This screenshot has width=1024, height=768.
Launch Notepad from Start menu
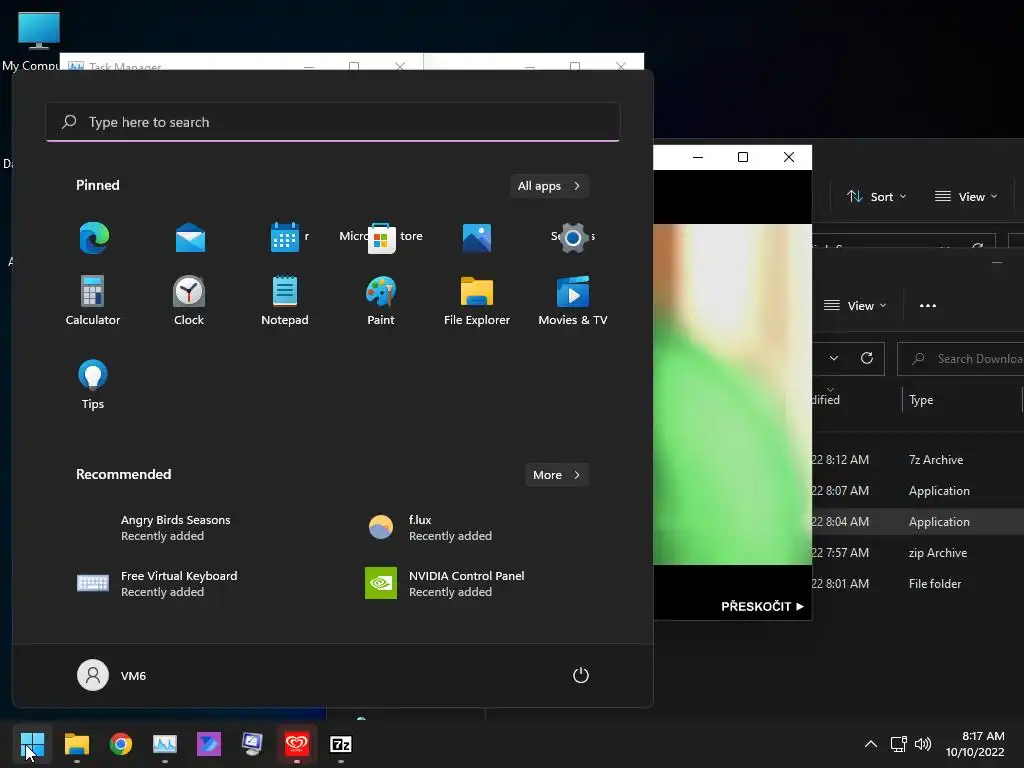pos(285,301)
